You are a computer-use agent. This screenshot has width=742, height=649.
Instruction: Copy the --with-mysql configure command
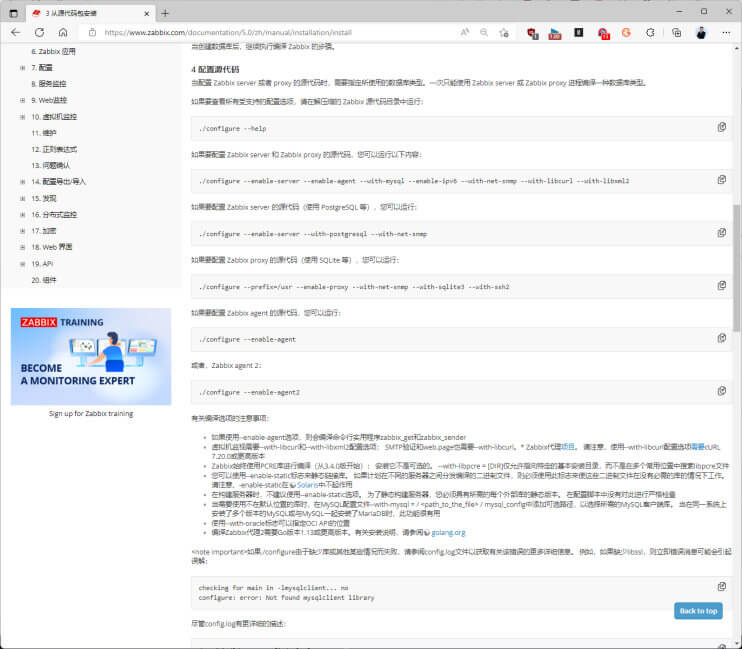722,179
